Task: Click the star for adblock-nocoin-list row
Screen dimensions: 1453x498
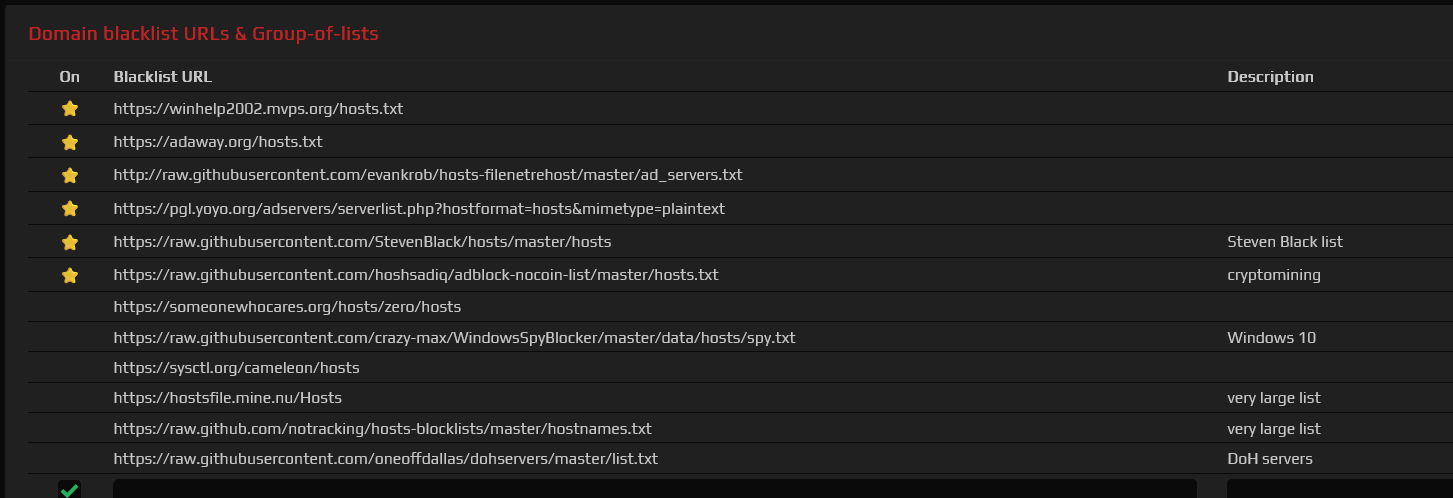Action: pyautogui.click(x=70, y=275)
